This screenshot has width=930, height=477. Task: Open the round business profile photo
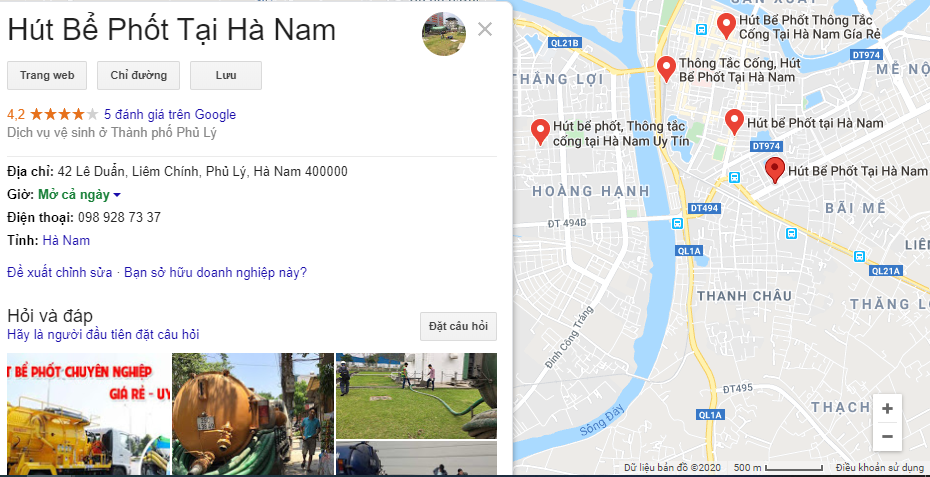pos(444,34)
